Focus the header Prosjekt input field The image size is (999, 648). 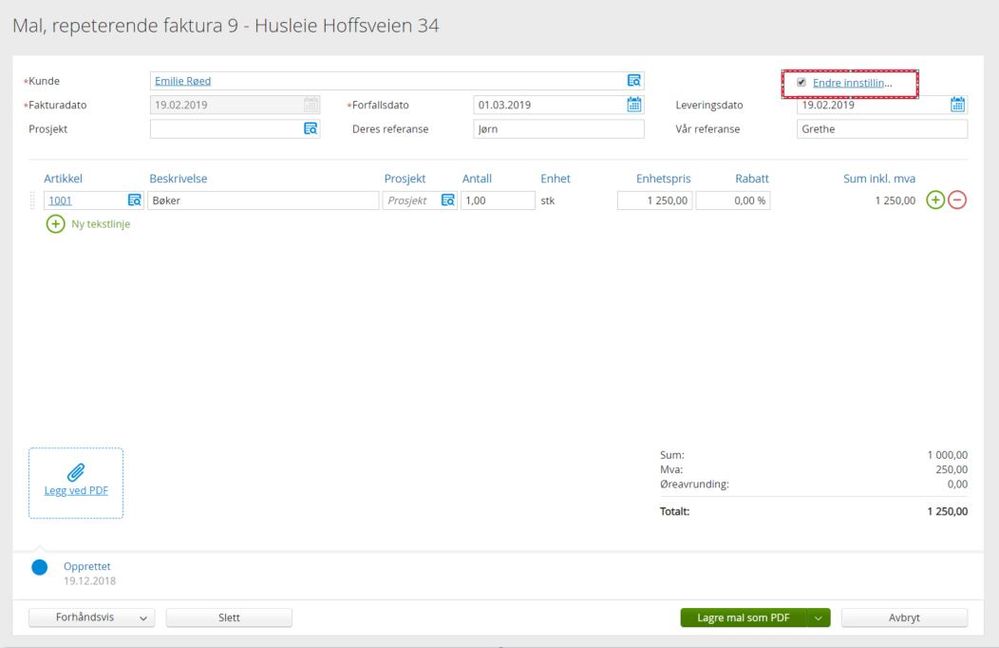(234, 129)
